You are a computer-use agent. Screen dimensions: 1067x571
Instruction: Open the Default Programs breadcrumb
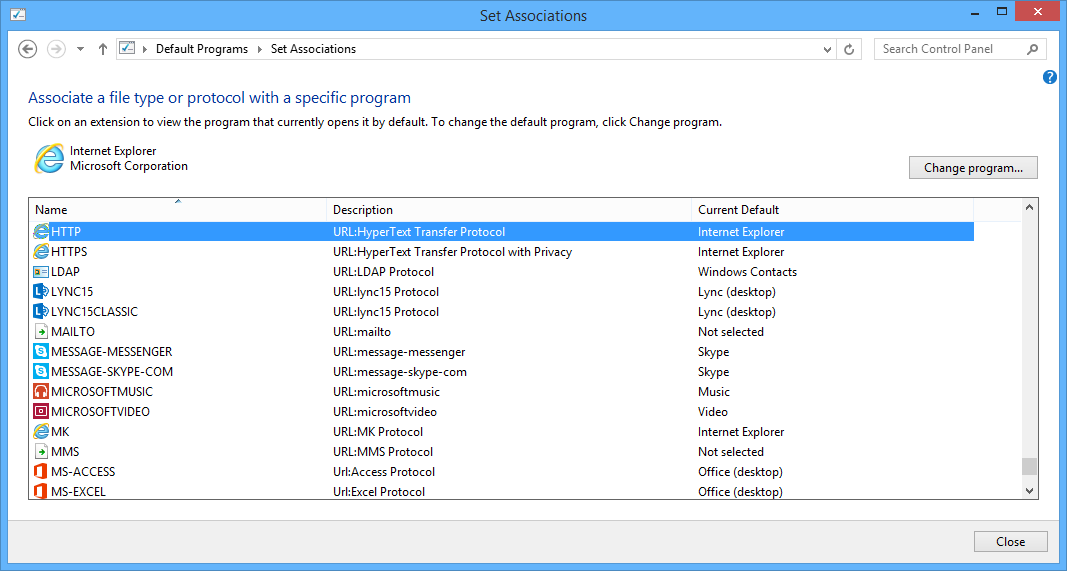tap(202, 49)
